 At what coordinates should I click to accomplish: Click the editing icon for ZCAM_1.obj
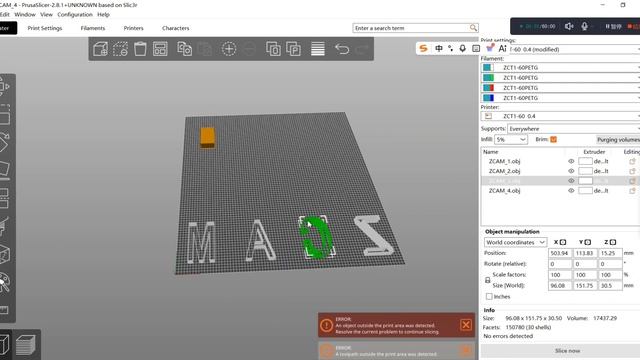632,161
